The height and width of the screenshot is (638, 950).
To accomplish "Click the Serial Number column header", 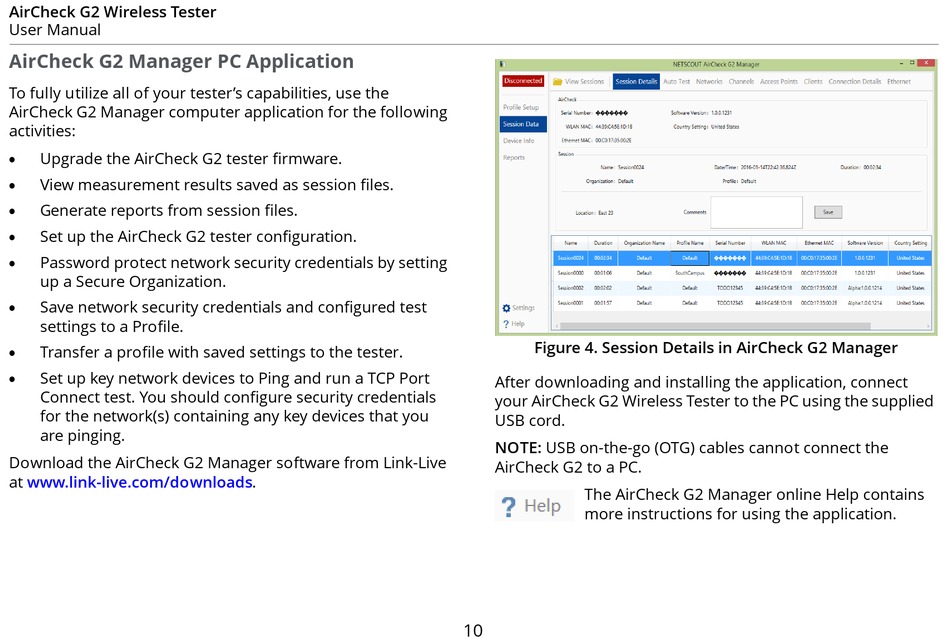I will pyautogui.click(x=730, y=243).
